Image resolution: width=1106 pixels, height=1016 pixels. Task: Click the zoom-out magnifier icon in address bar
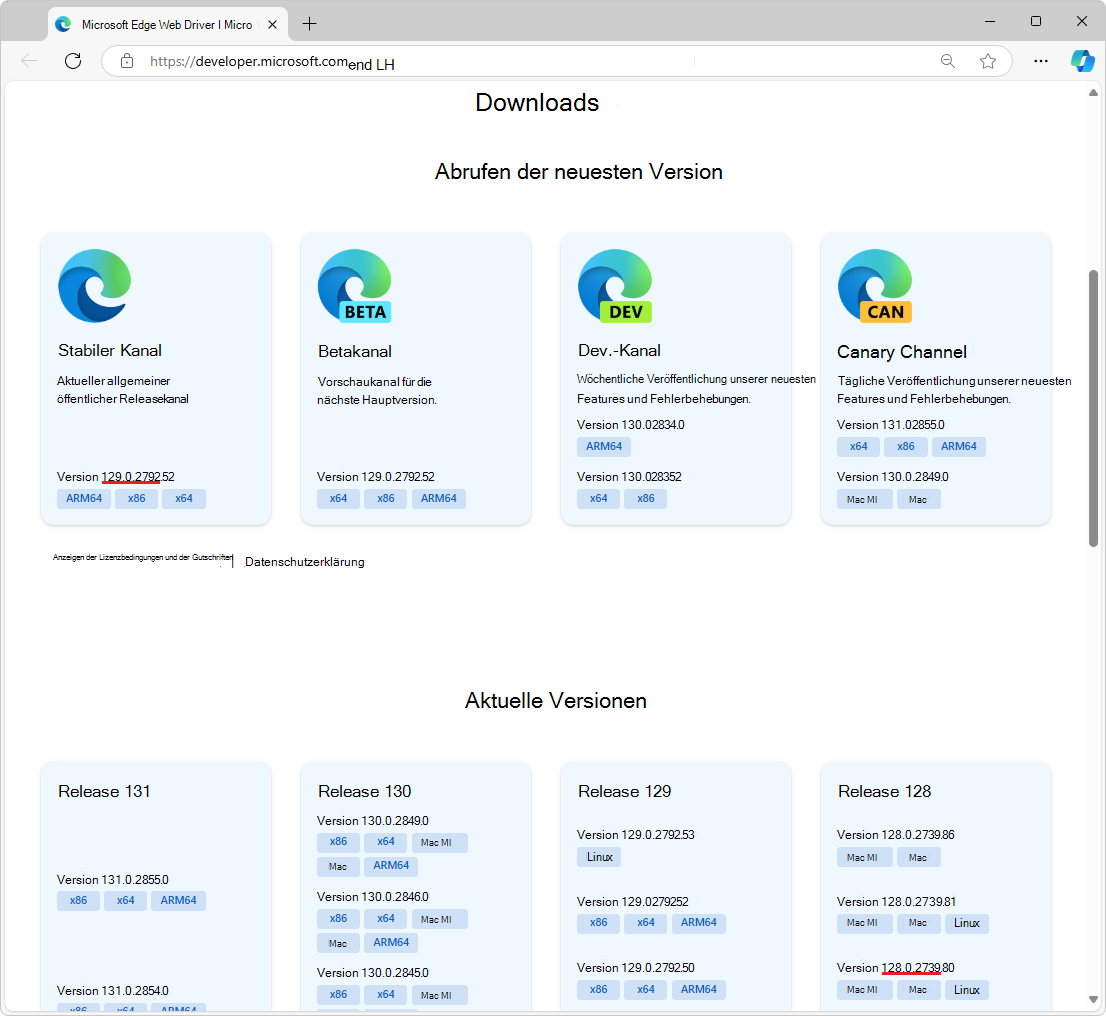[947, 61]
